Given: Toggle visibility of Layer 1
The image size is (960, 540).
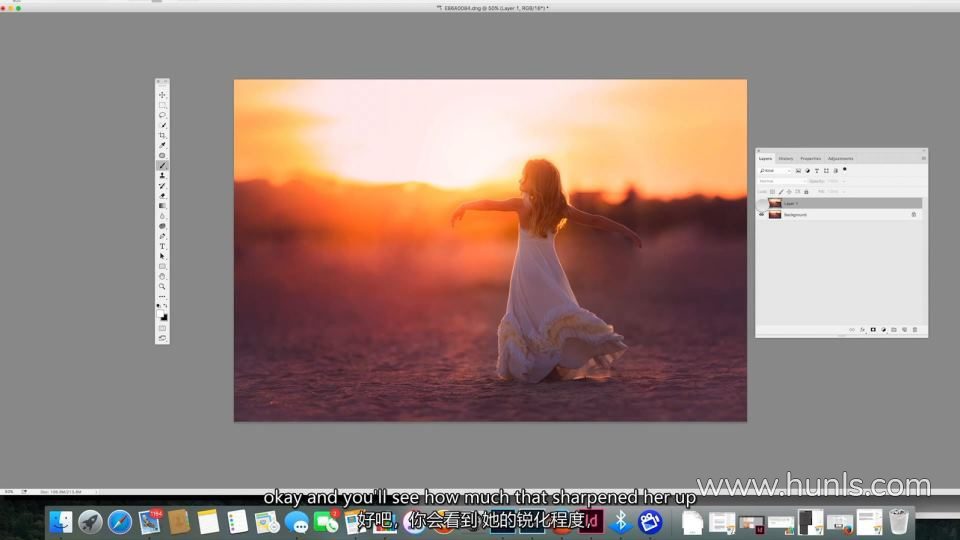Looking at the screenshot, I should (x=762, y=203).
